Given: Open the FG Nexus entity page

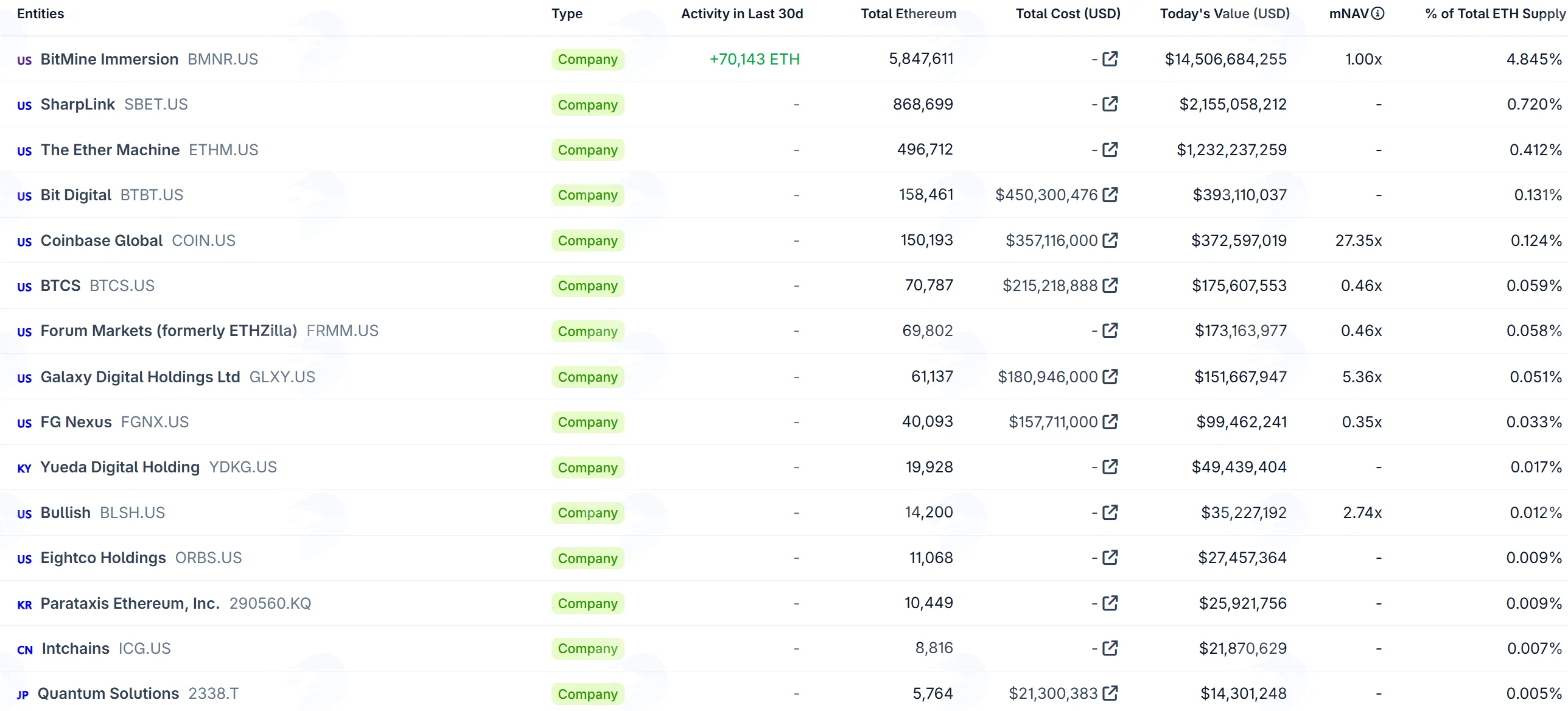Looking at the screenshot, I should point(76,422).
